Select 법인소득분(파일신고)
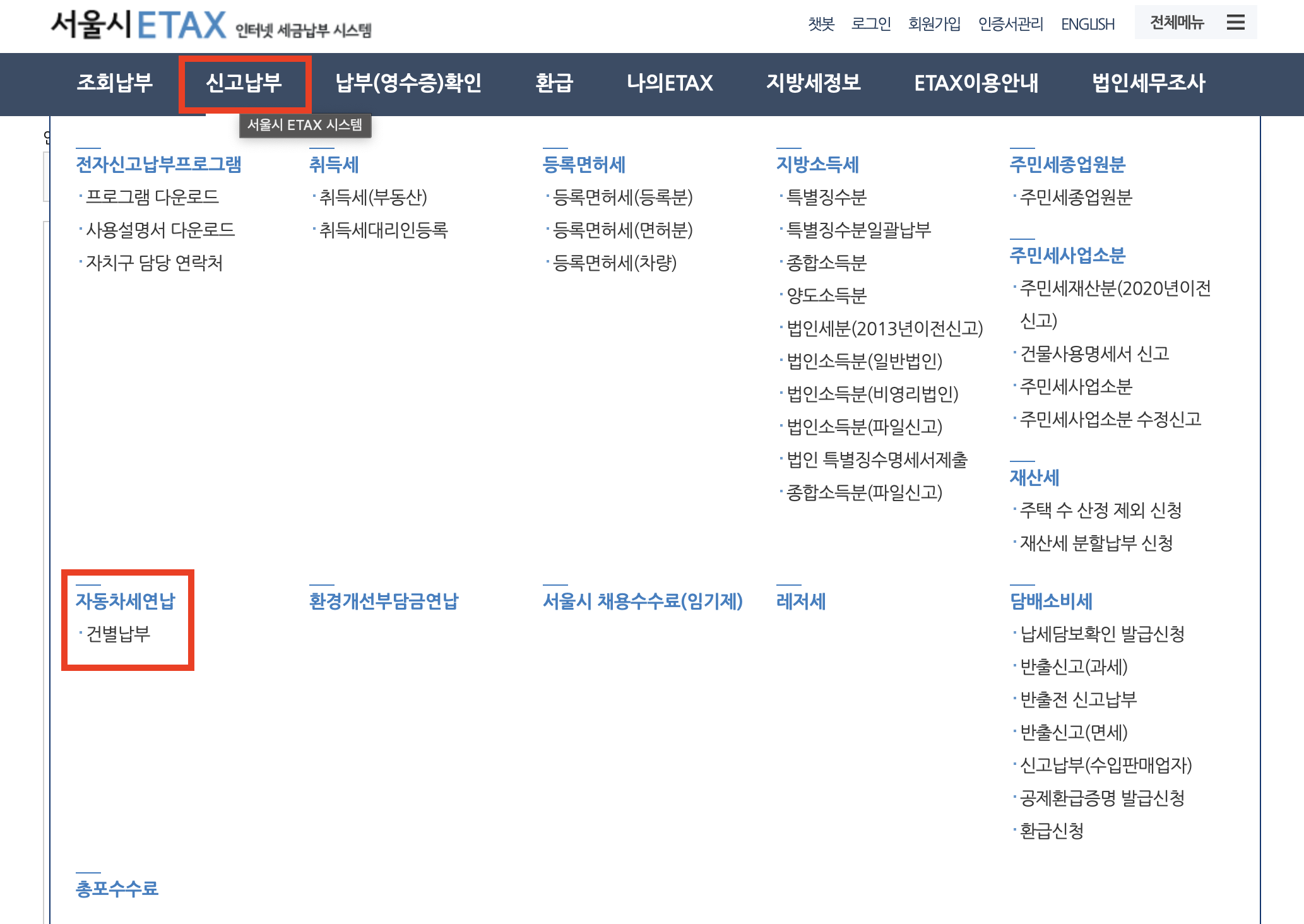Screen dimensions: 1304x924 click(865, 427)
